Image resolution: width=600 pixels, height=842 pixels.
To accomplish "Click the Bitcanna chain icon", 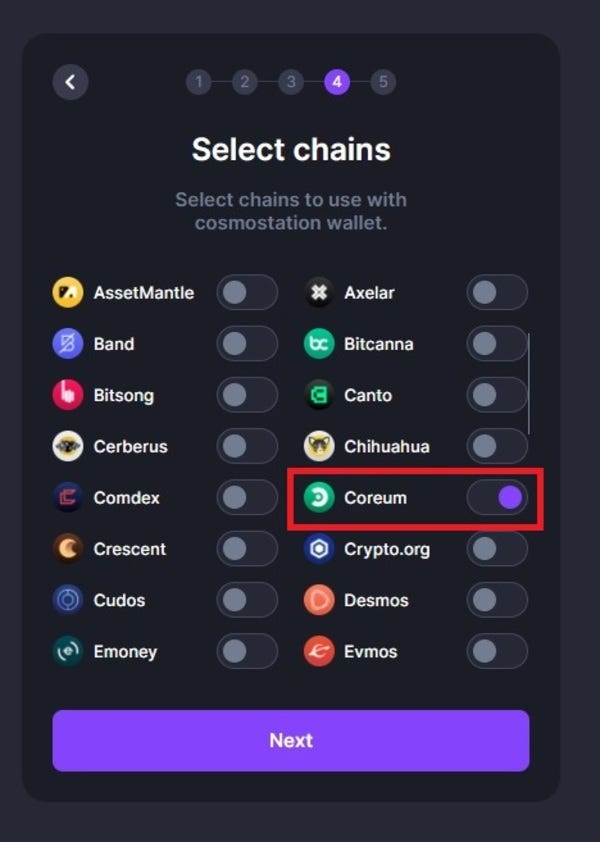I will click(x=319, y=344).
